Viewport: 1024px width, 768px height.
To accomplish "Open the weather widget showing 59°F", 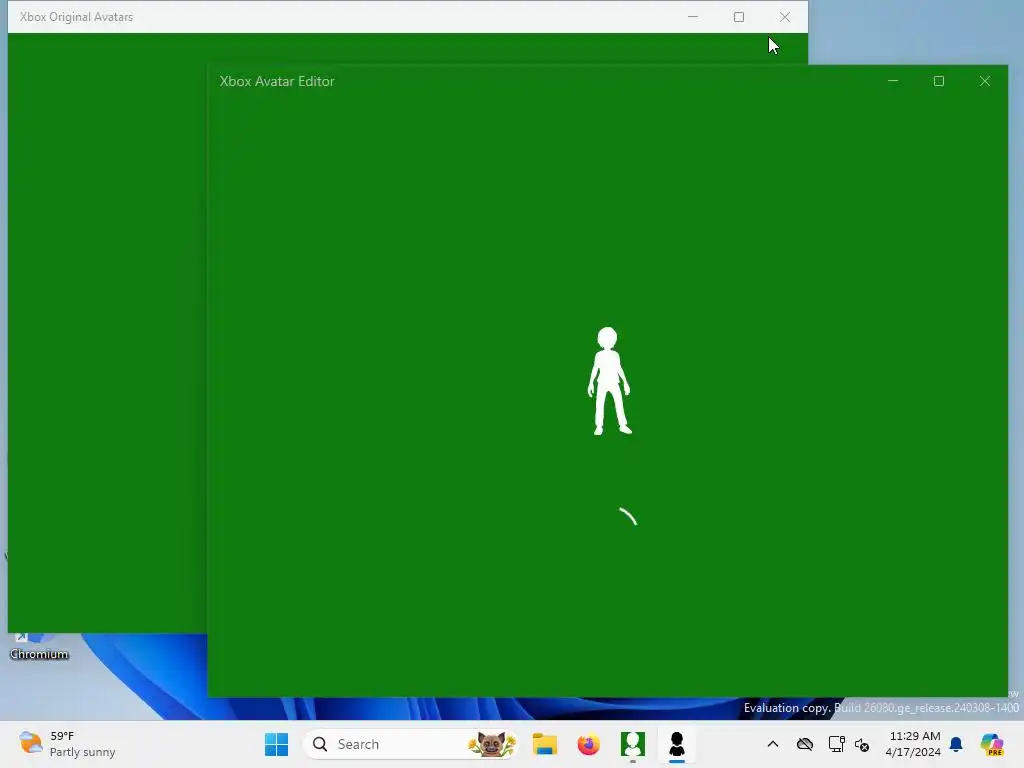I will (67, 744).
